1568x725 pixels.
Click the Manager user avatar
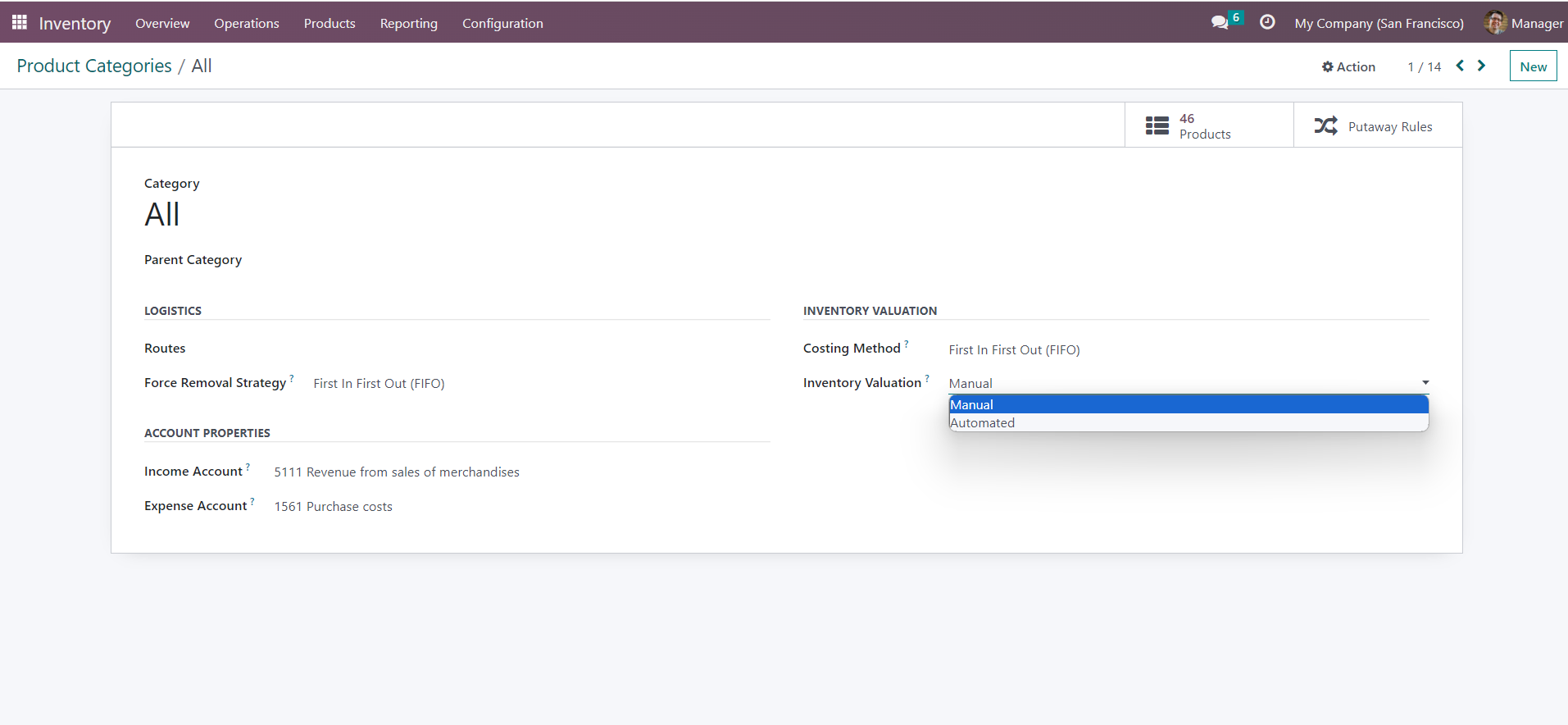click(1495, 23)
